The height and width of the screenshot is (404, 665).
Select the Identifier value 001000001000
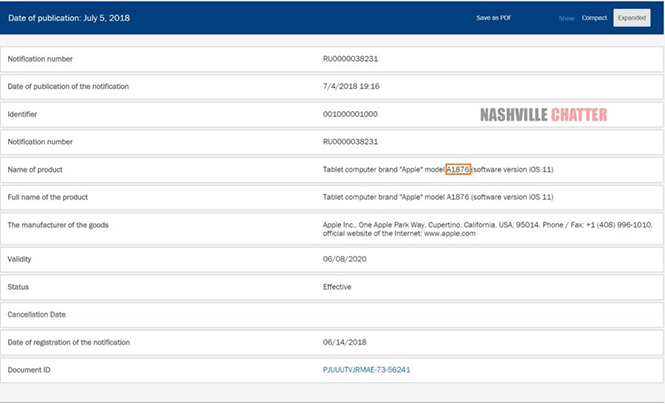click(x=350, y=115)
